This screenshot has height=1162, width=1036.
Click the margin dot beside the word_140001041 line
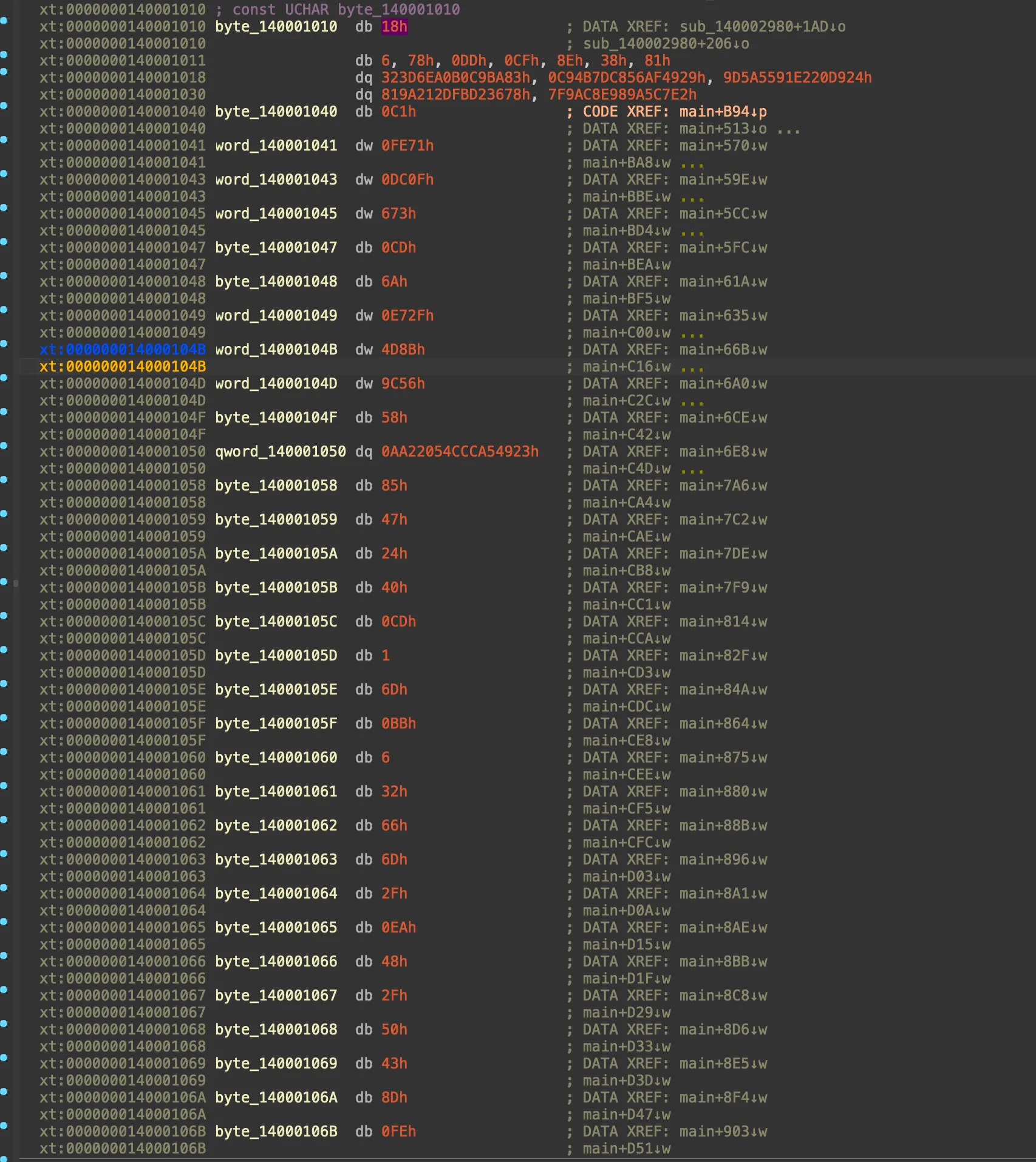tap(4, 140)
